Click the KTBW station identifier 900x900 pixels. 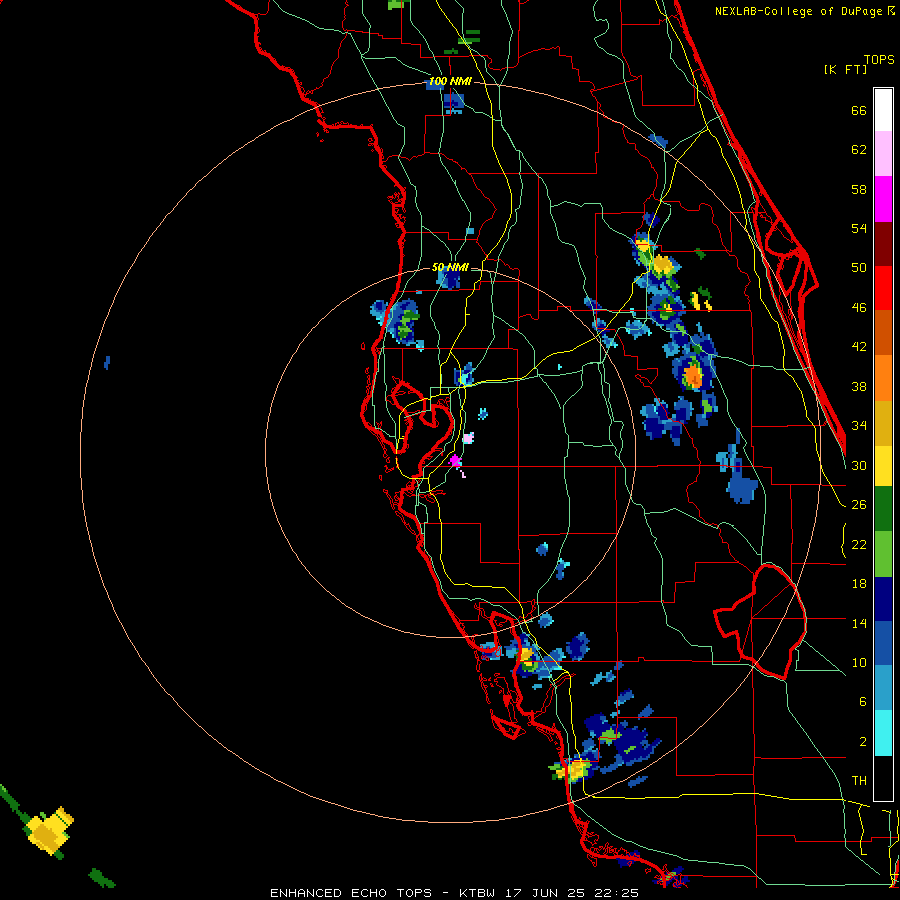point(477,893)
